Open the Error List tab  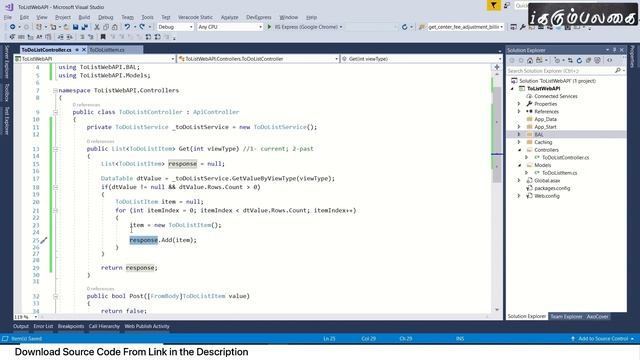click(x=43, y=326)
